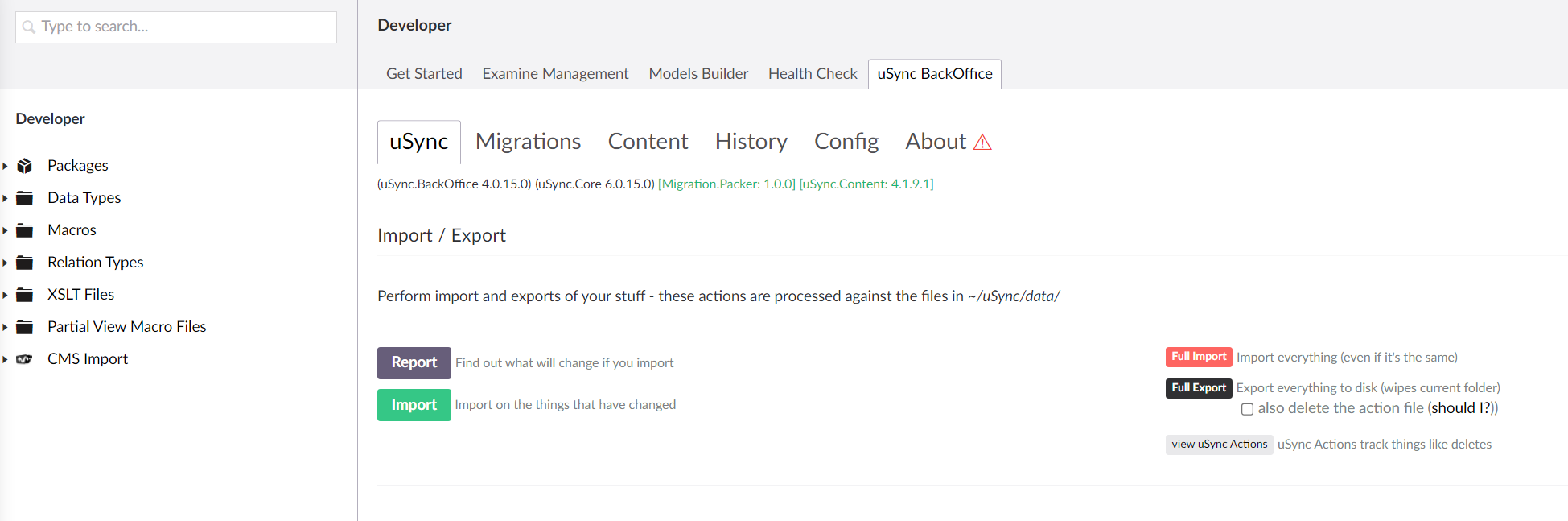Click the Data Types folder icon
The width and height of the screenshot is (1568, 521).
point(25,198)
